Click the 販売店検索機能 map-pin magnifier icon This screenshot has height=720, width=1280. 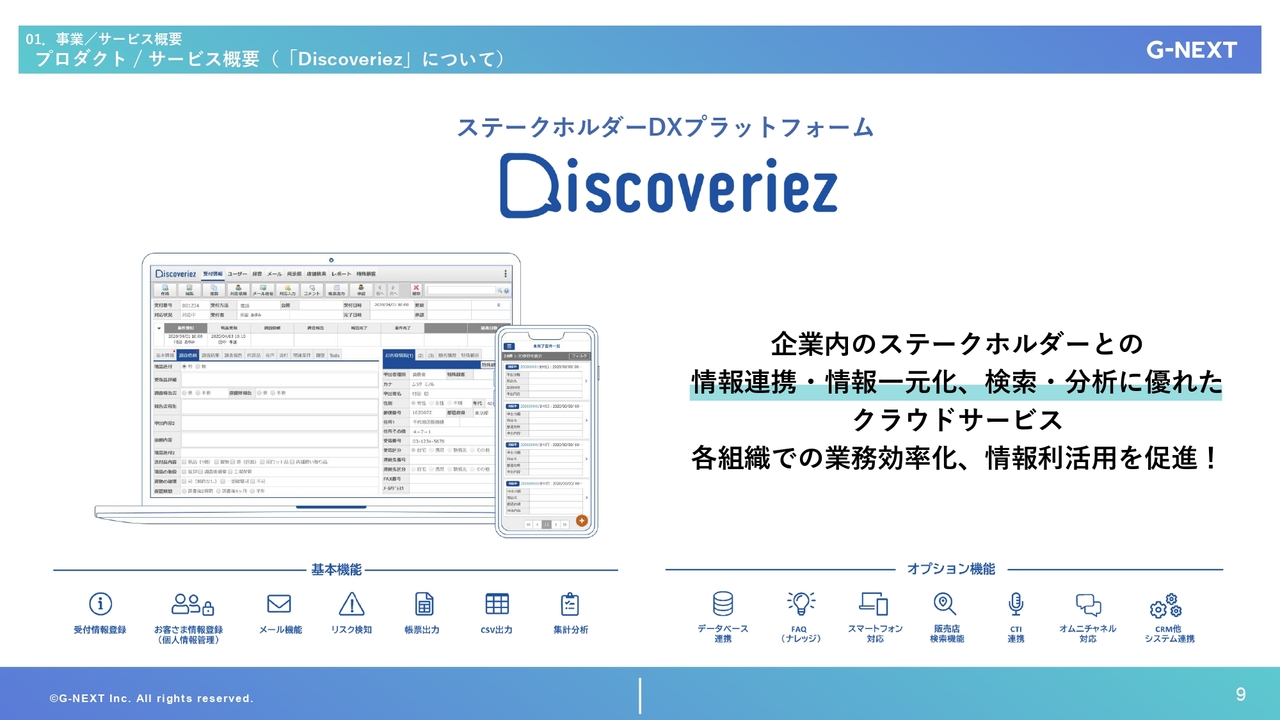point(945,604)
